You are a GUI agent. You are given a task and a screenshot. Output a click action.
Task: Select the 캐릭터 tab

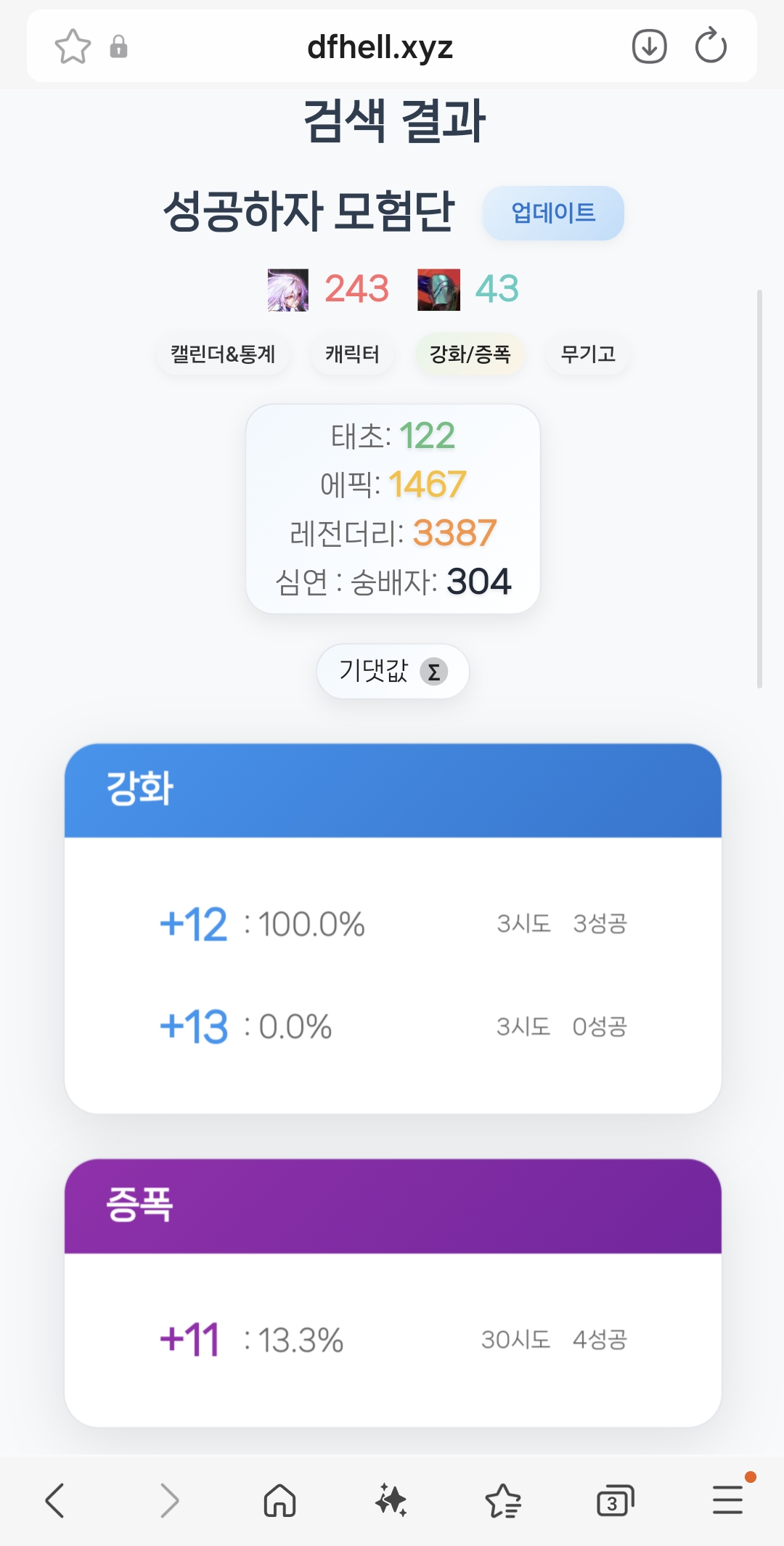[352, 354]
